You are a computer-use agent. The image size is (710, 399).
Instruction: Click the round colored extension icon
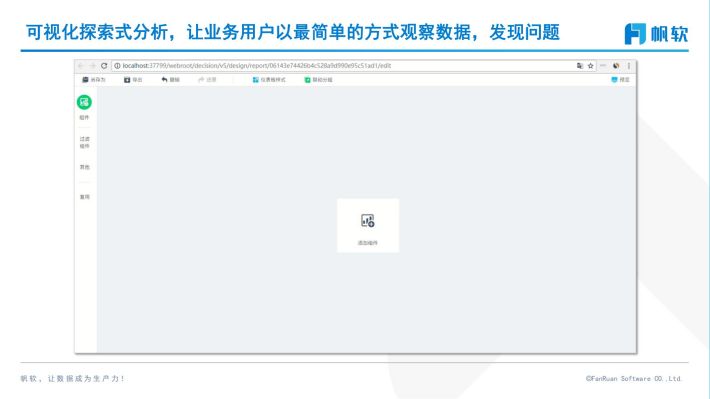point(616,66)
